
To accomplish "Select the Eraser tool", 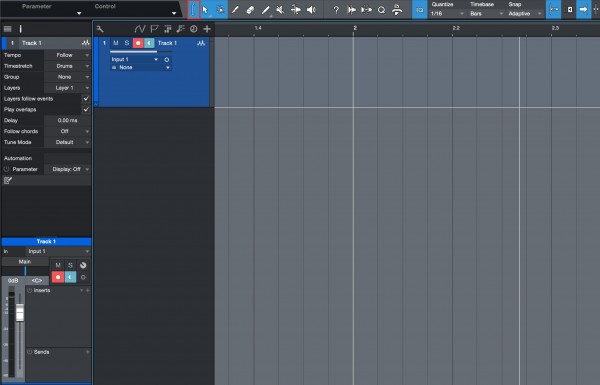I will pyautogui.click(x=250, y=10).
